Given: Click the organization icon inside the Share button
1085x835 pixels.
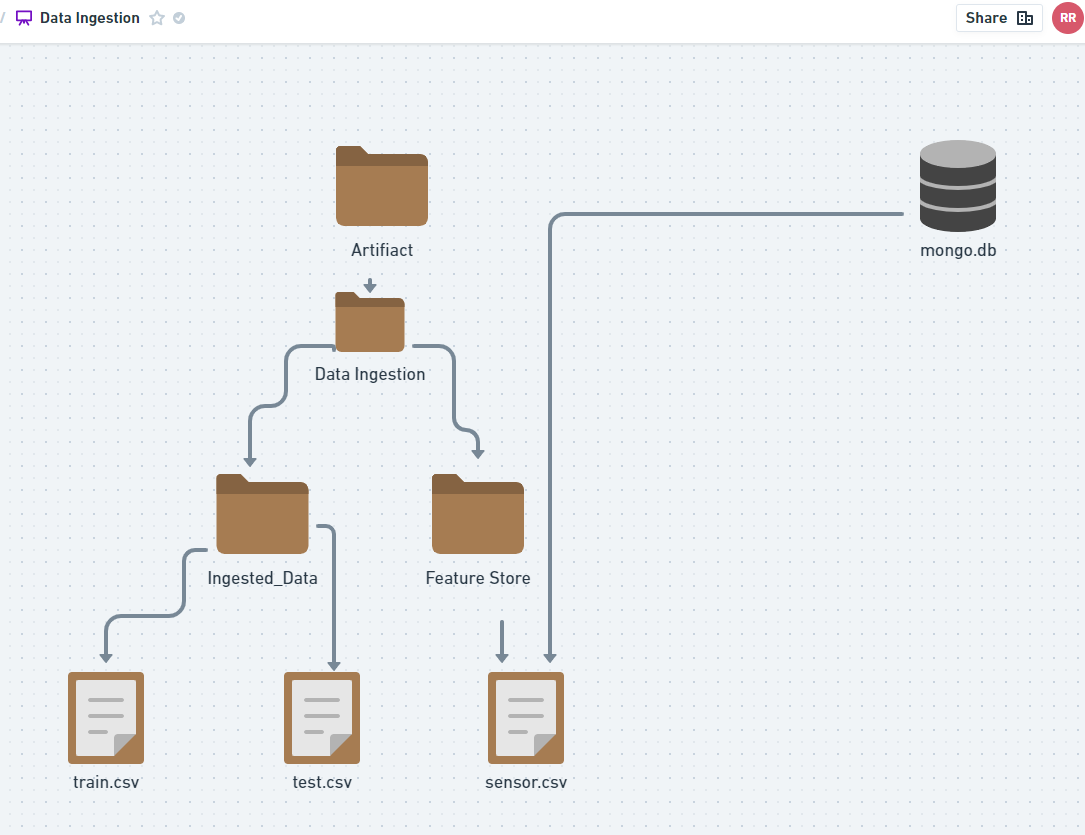Looking at the screenshot, I should click(x=1024, y=17).
